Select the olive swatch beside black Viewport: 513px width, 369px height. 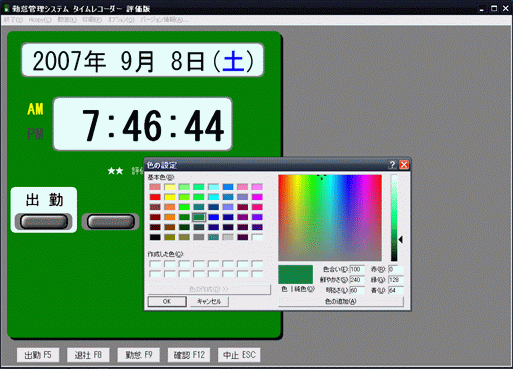pyautogui.click(x=170, y=237)
